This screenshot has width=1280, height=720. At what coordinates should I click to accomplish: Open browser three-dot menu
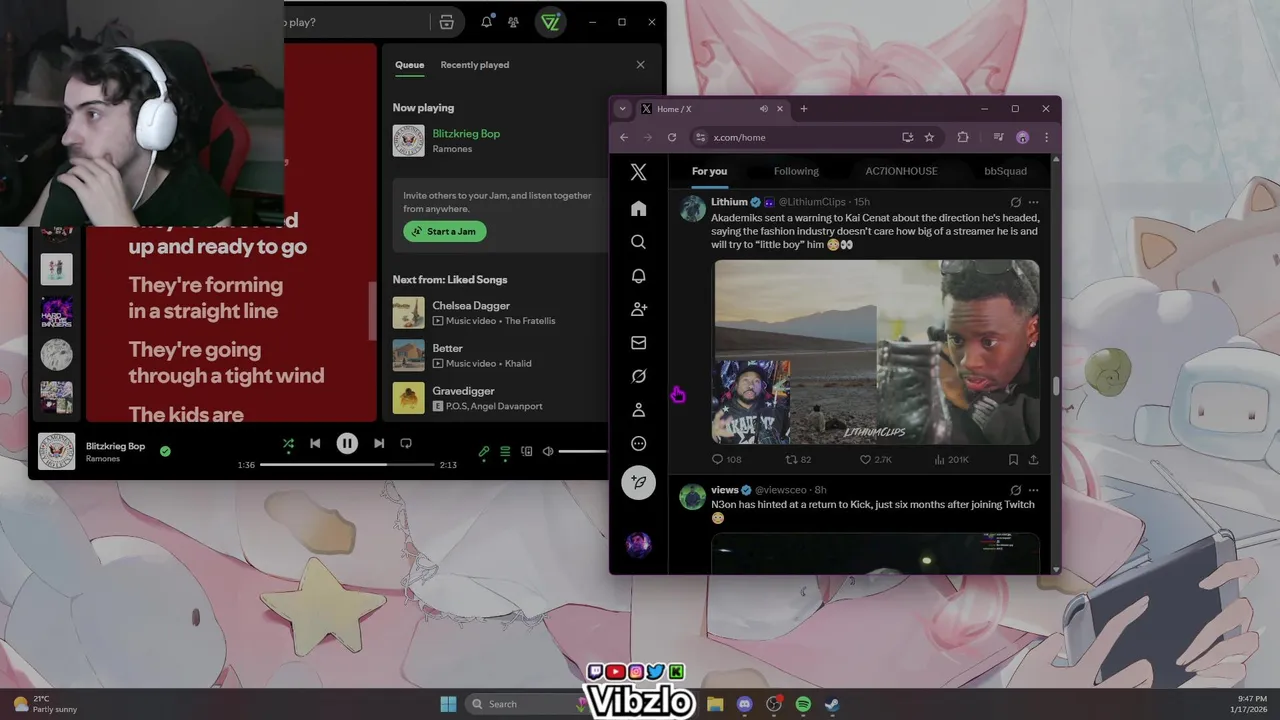click(1046, 137)
